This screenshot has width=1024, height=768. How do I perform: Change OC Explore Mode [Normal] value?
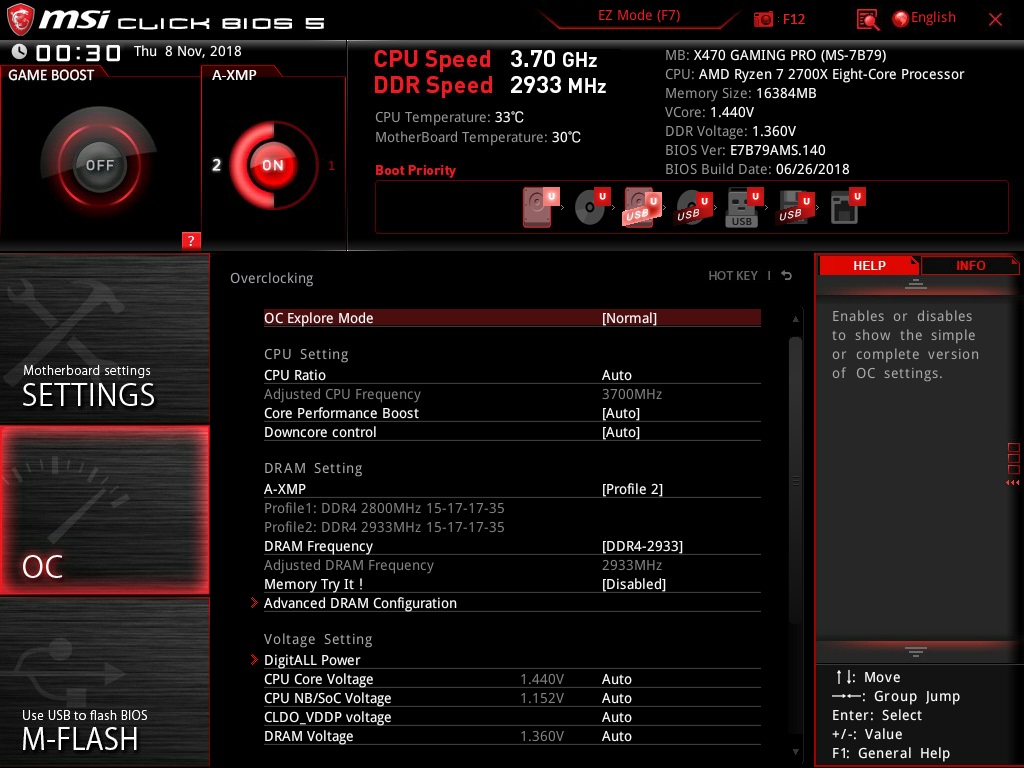tap(629, 318)
